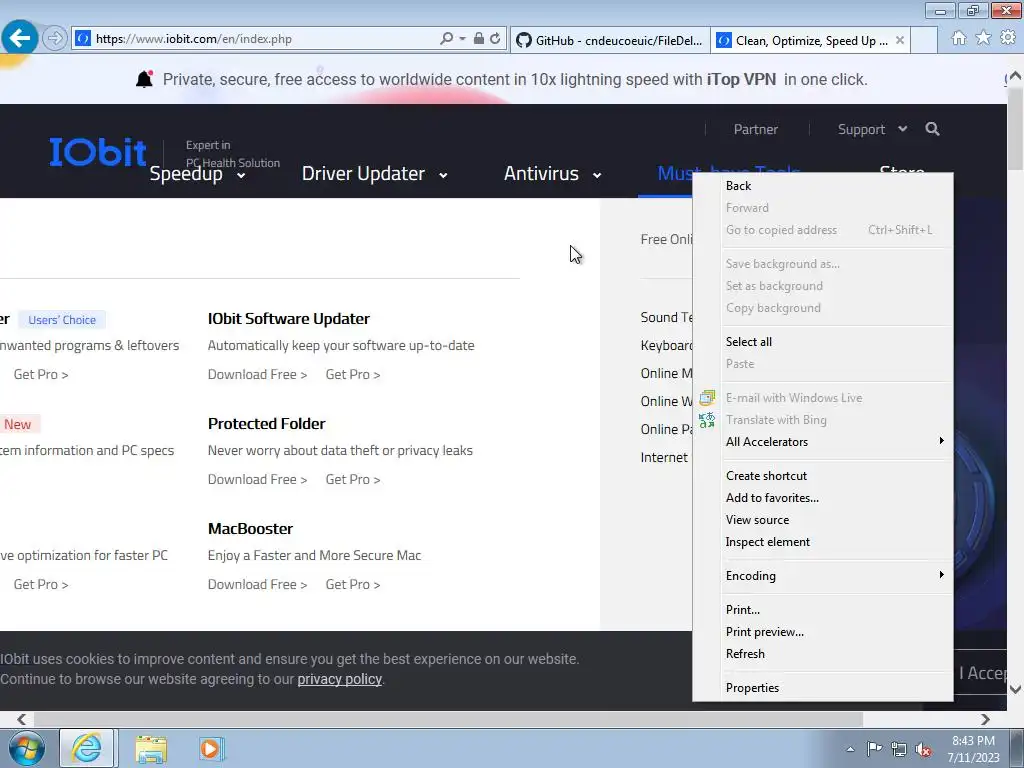The image size is (1024, 768).
Task: Click the search magnifier in address bar
Action: tap(447, 39)
